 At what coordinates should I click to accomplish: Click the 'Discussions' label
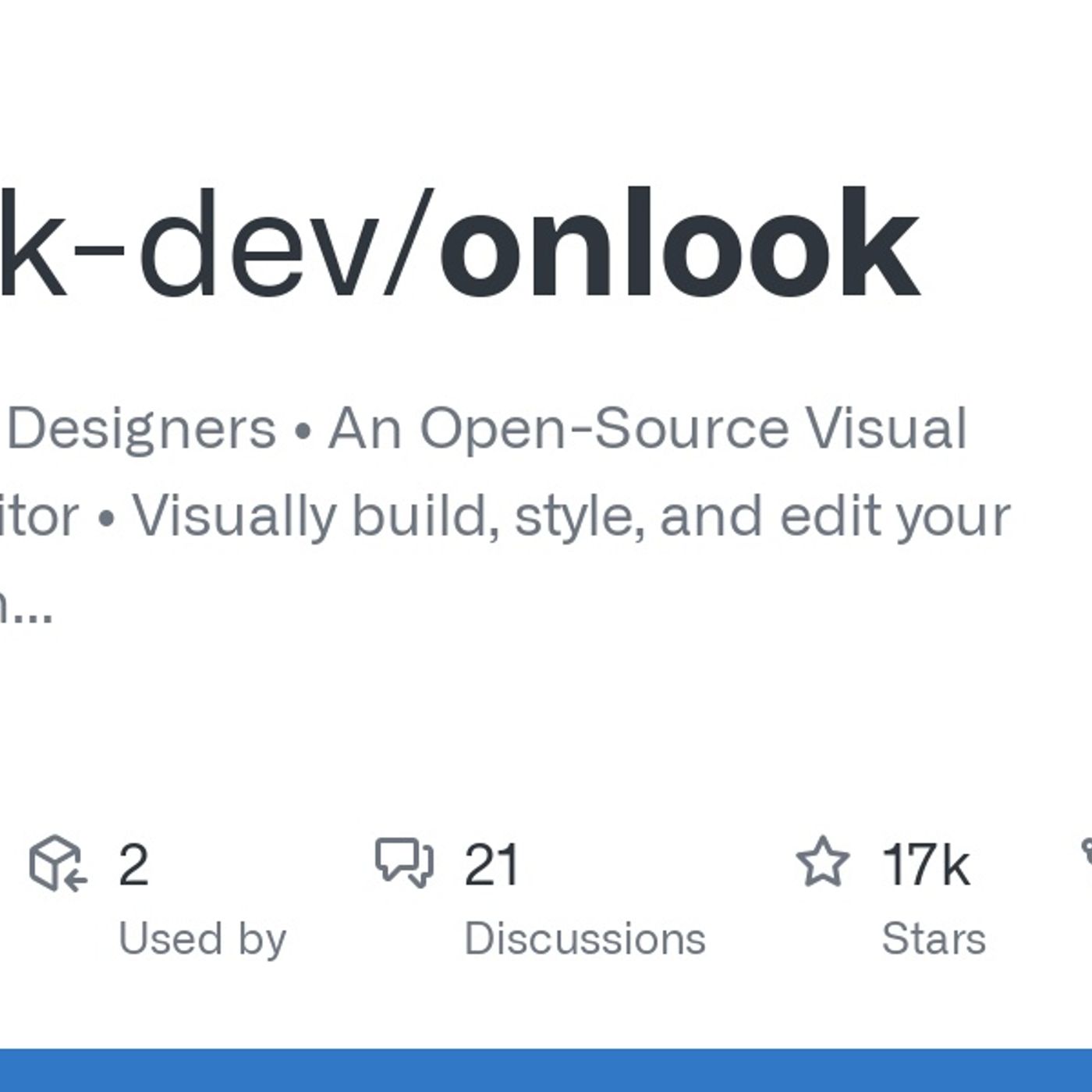pos(585,938)
